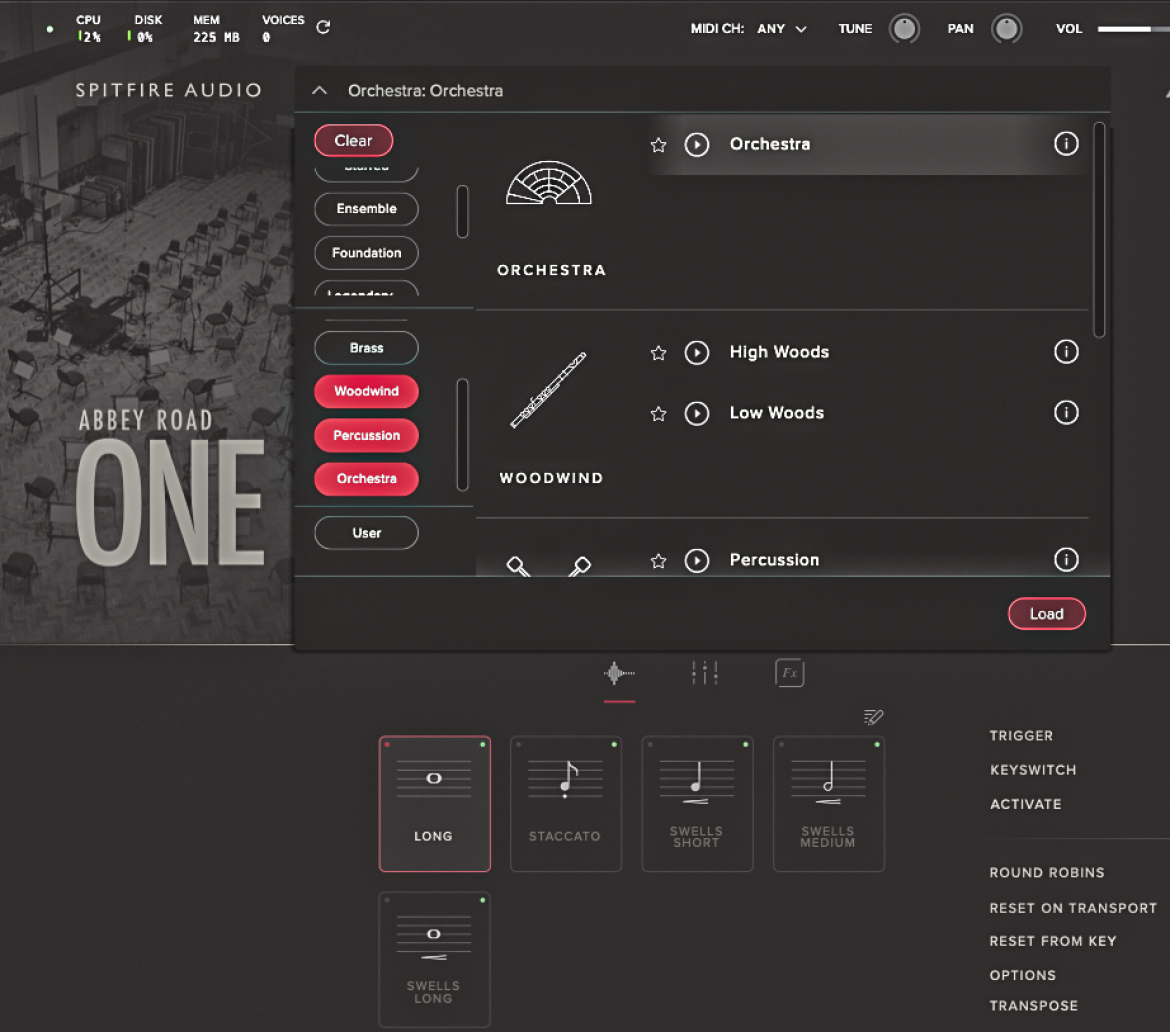Open the waveform techniques tab
This screenshot has height=1032, width=1170.
pyautogui.click(x=619, y=673)
